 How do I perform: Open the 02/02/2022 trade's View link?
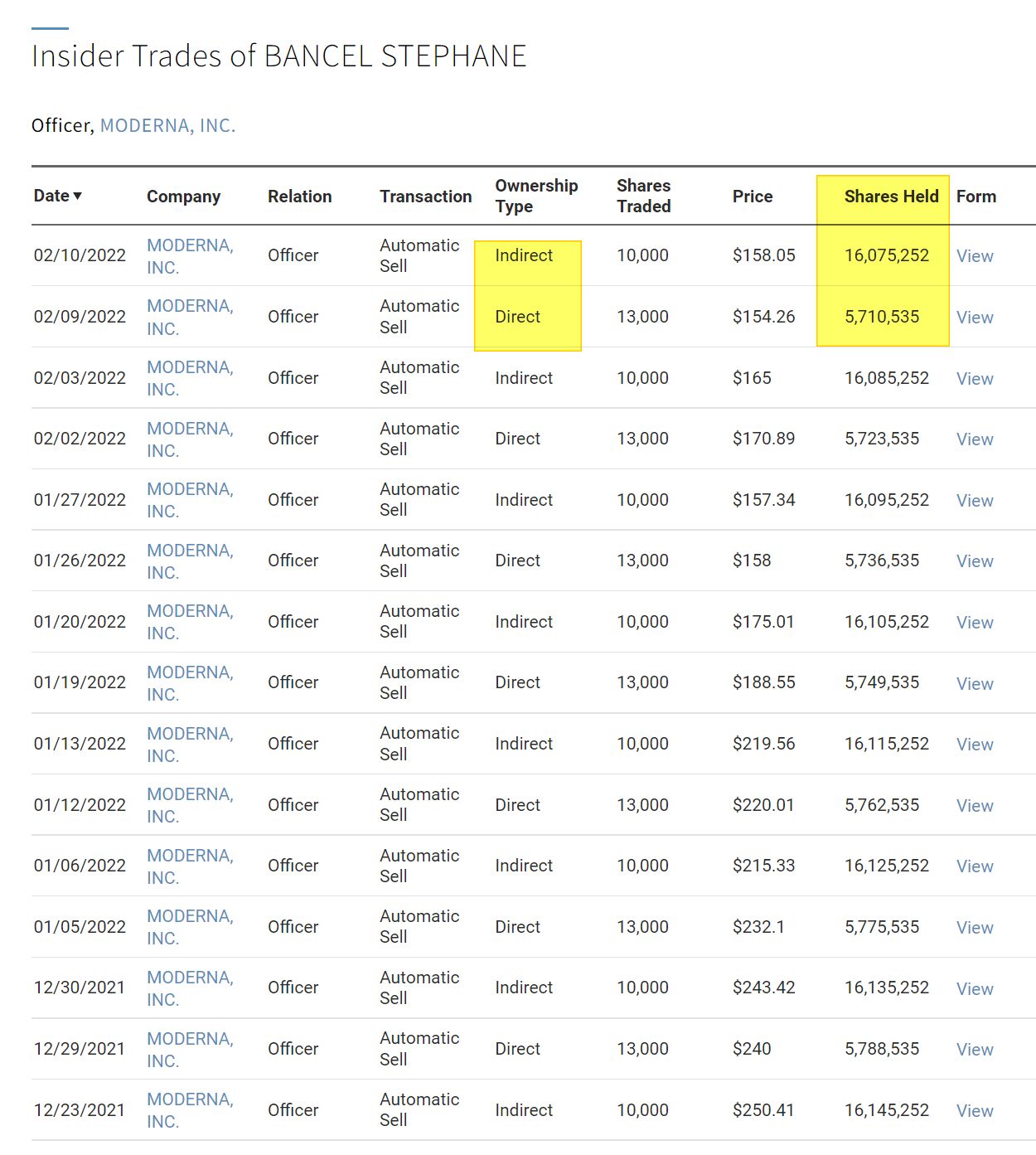974,439
